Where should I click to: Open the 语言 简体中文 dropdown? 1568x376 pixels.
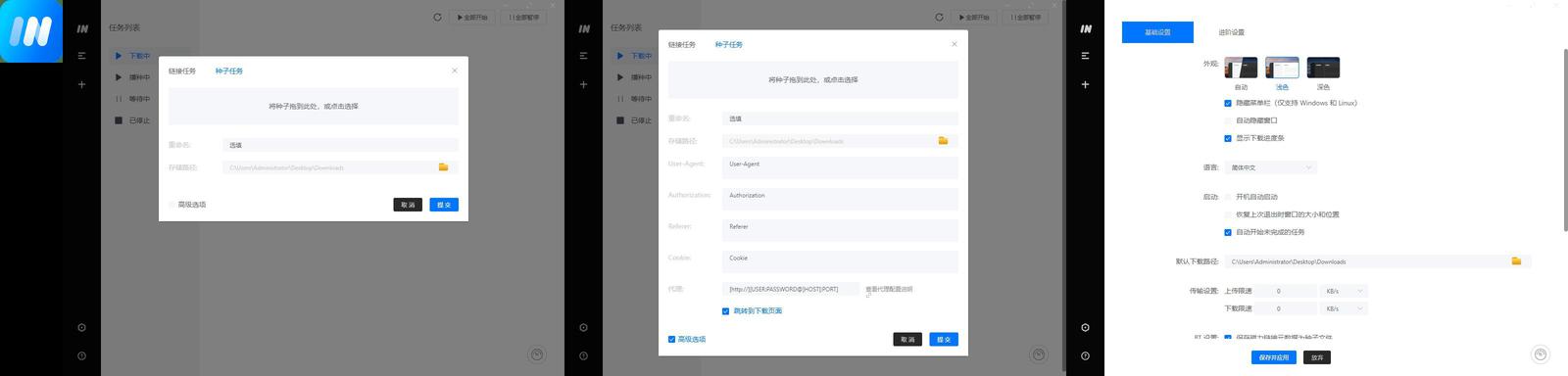point(1271,167)
